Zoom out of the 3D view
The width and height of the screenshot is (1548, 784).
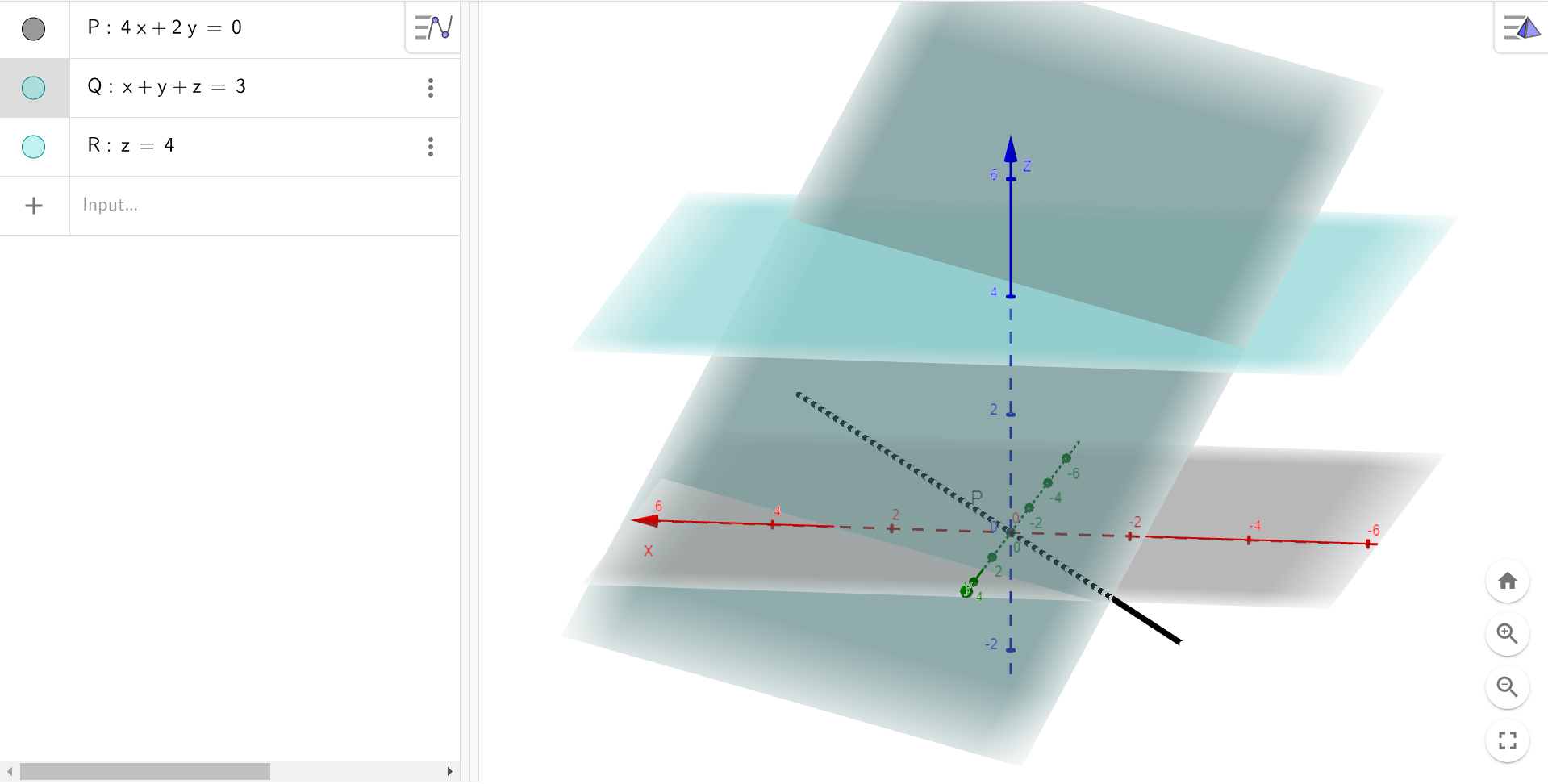tap(1507, 687)
